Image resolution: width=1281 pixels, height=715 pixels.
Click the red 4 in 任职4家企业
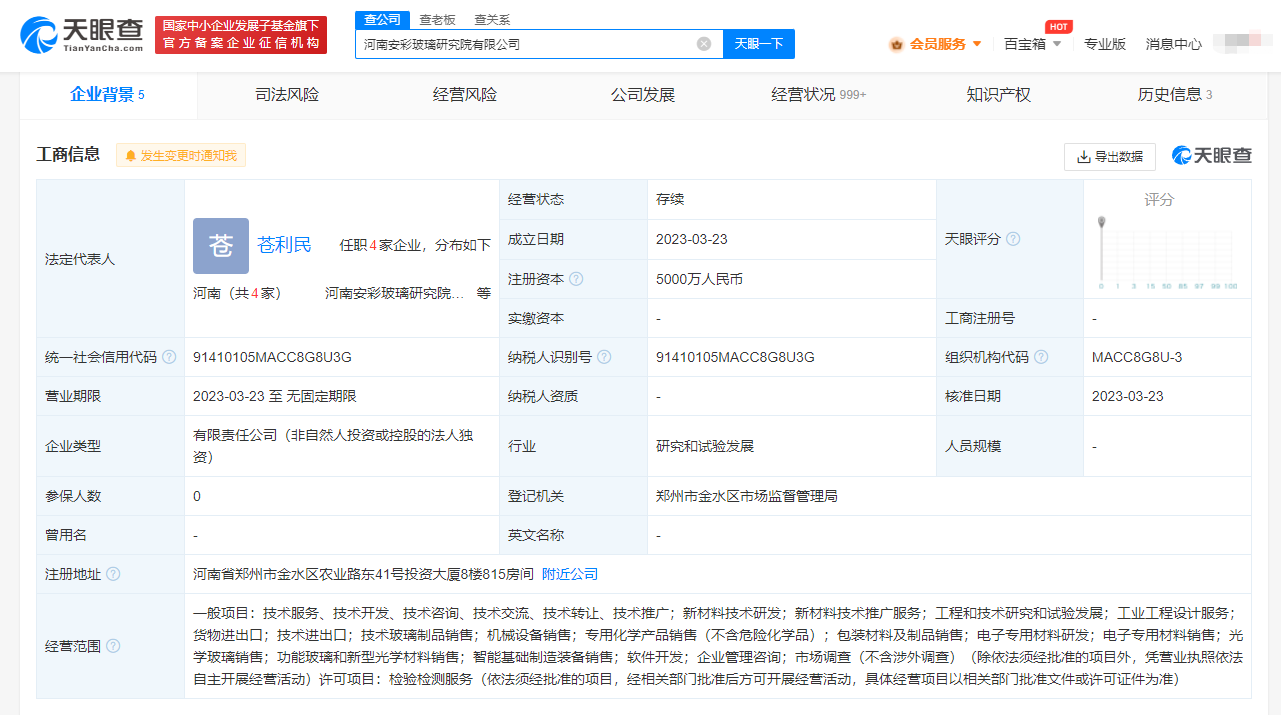[x=373, y=245]
